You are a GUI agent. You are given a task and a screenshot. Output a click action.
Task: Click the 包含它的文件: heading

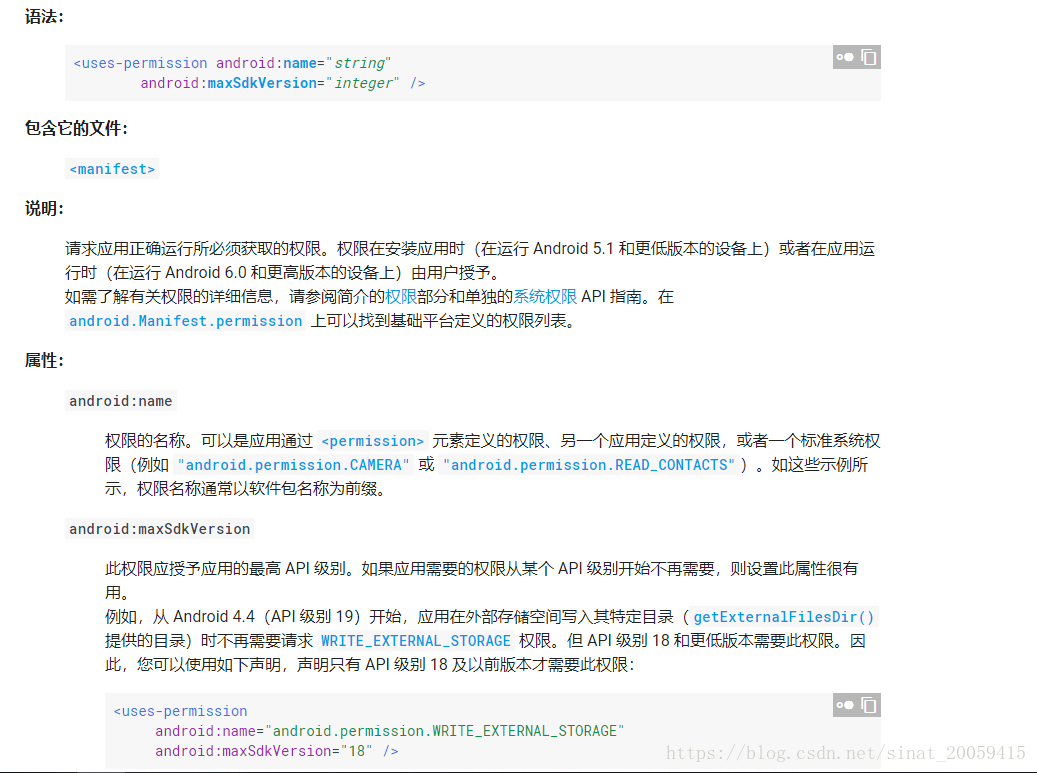coord(76,128)
